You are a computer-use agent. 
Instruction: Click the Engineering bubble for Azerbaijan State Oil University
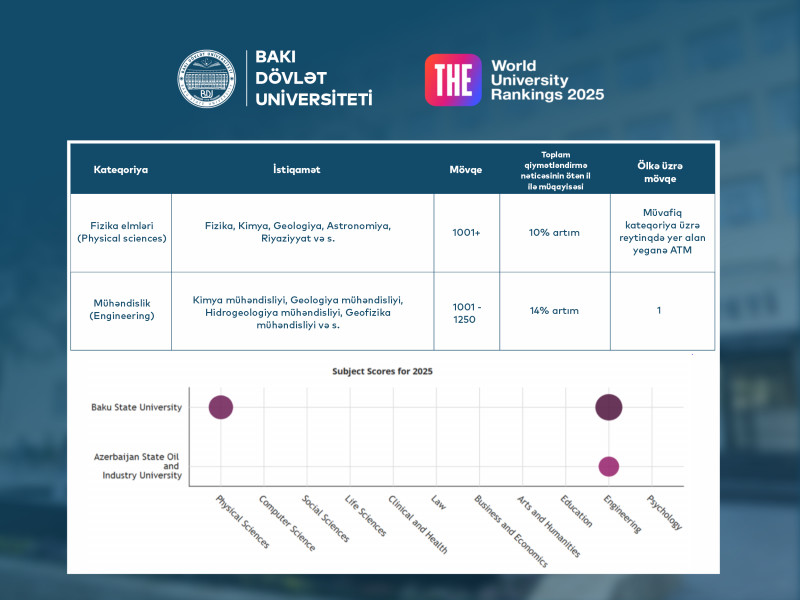click(608, 466)
